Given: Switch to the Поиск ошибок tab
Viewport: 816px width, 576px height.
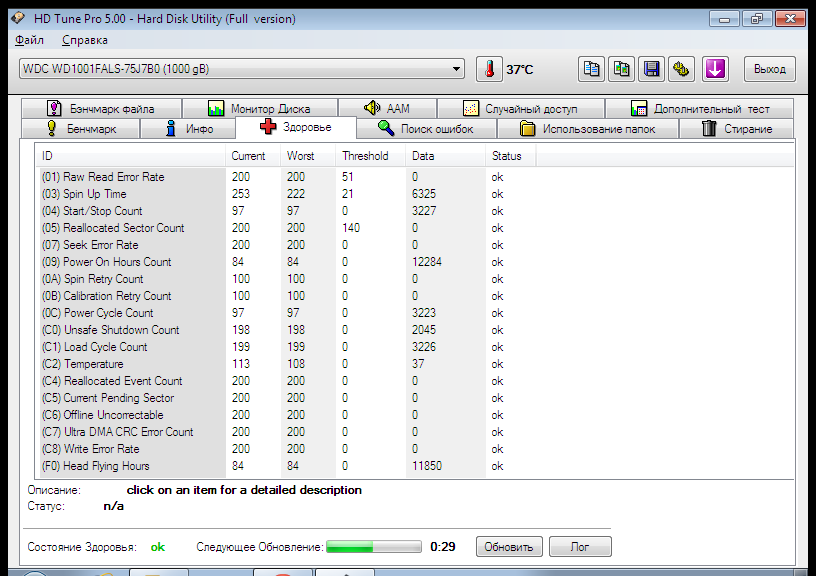Looking at the screenshot, I should (427, 129).
